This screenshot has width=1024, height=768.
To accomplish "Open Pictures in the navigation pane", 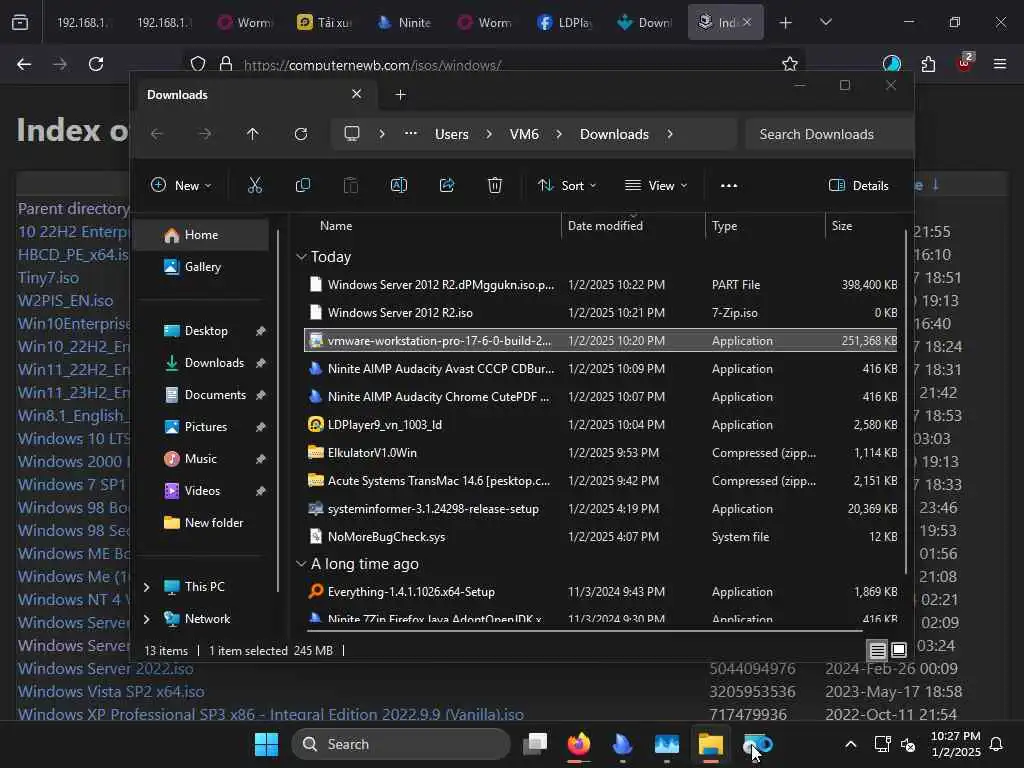I will coord(205,427).
